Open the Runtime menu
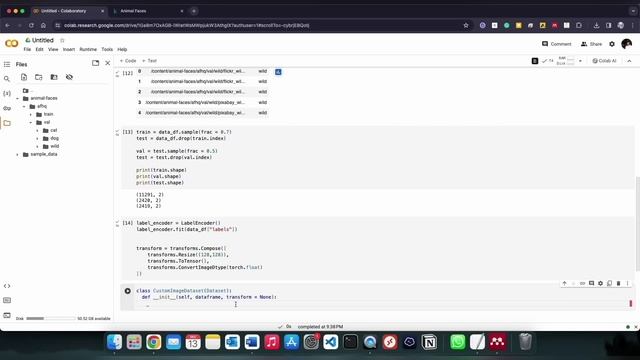 pyautogui.click(x=88, y=49)
